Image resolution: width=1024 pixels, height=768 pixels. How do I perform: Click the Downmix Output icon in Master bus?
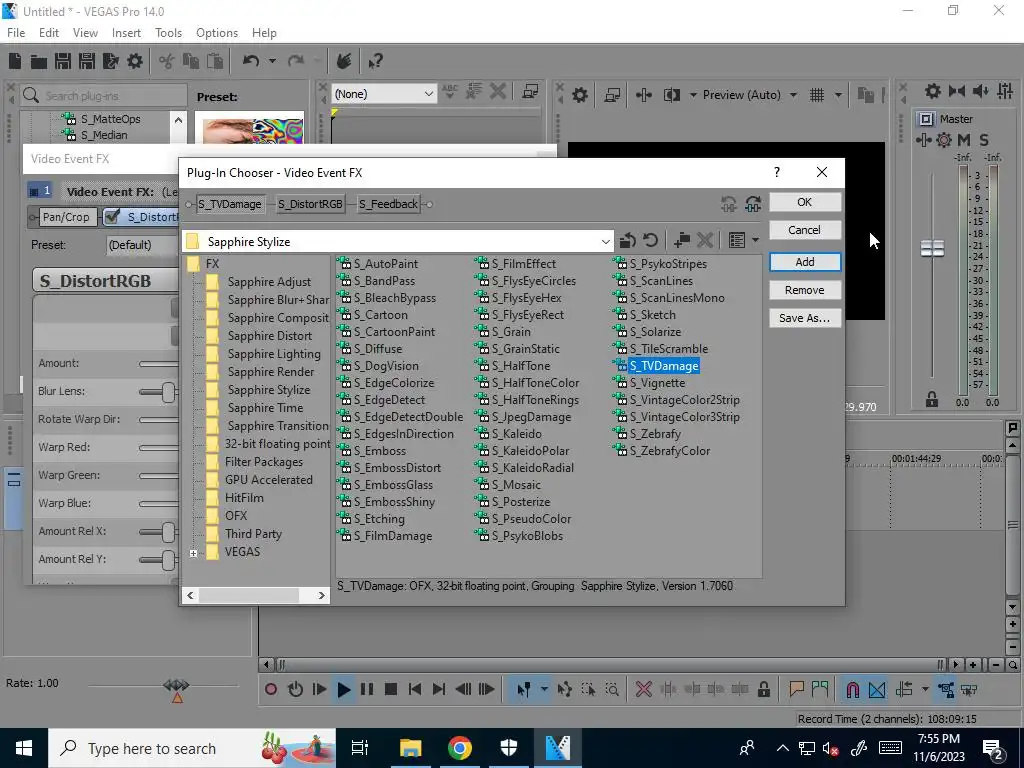pyautogui.click(x=957, y=91)
